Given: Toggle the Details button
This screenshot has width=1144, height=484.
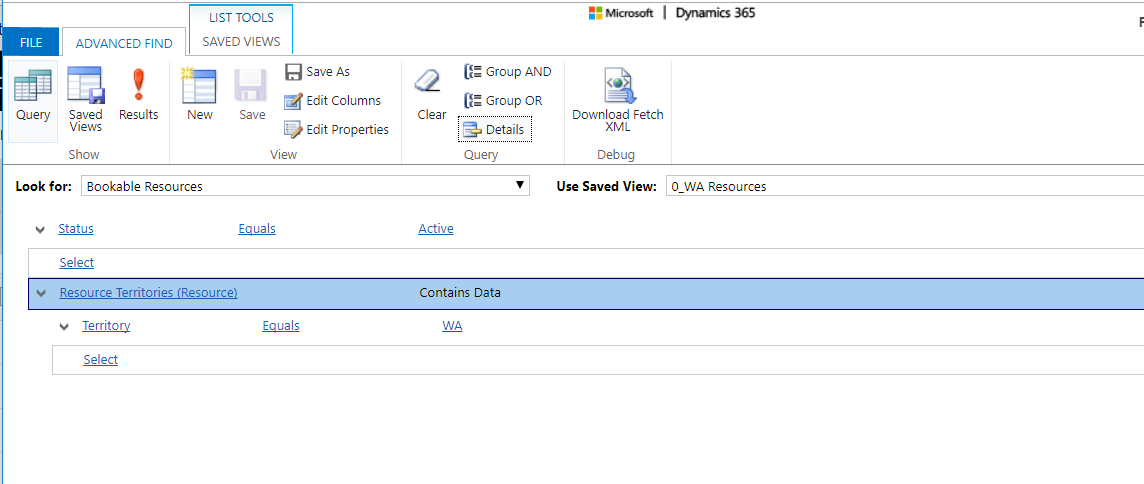Looking at the screenshot, I should 495,130.
